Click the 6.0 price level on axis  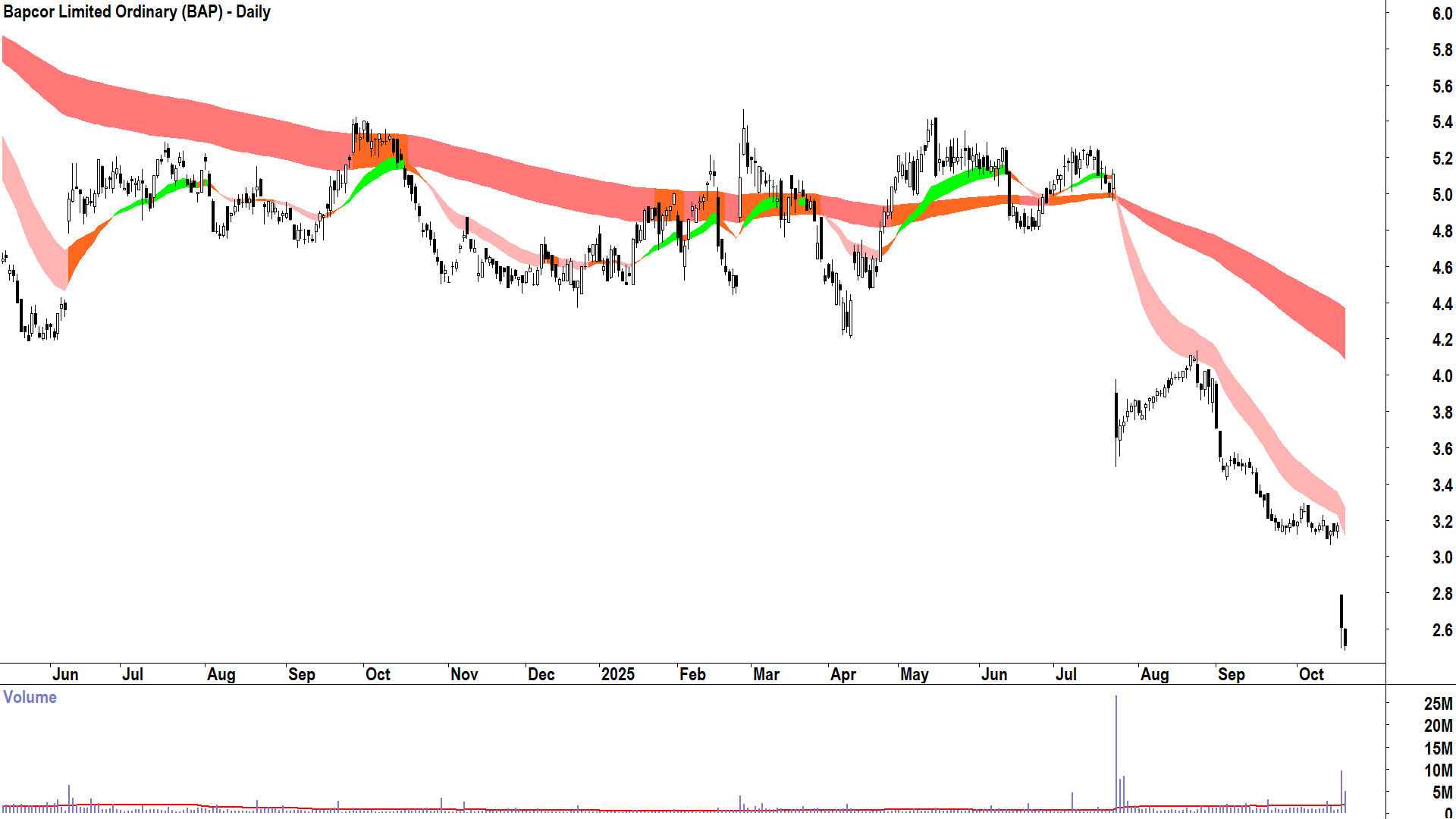1442,14
